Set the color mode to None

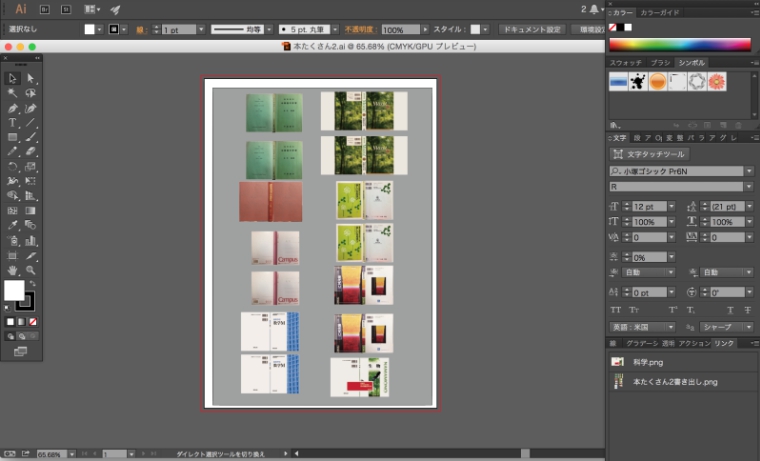pos(35,322)
